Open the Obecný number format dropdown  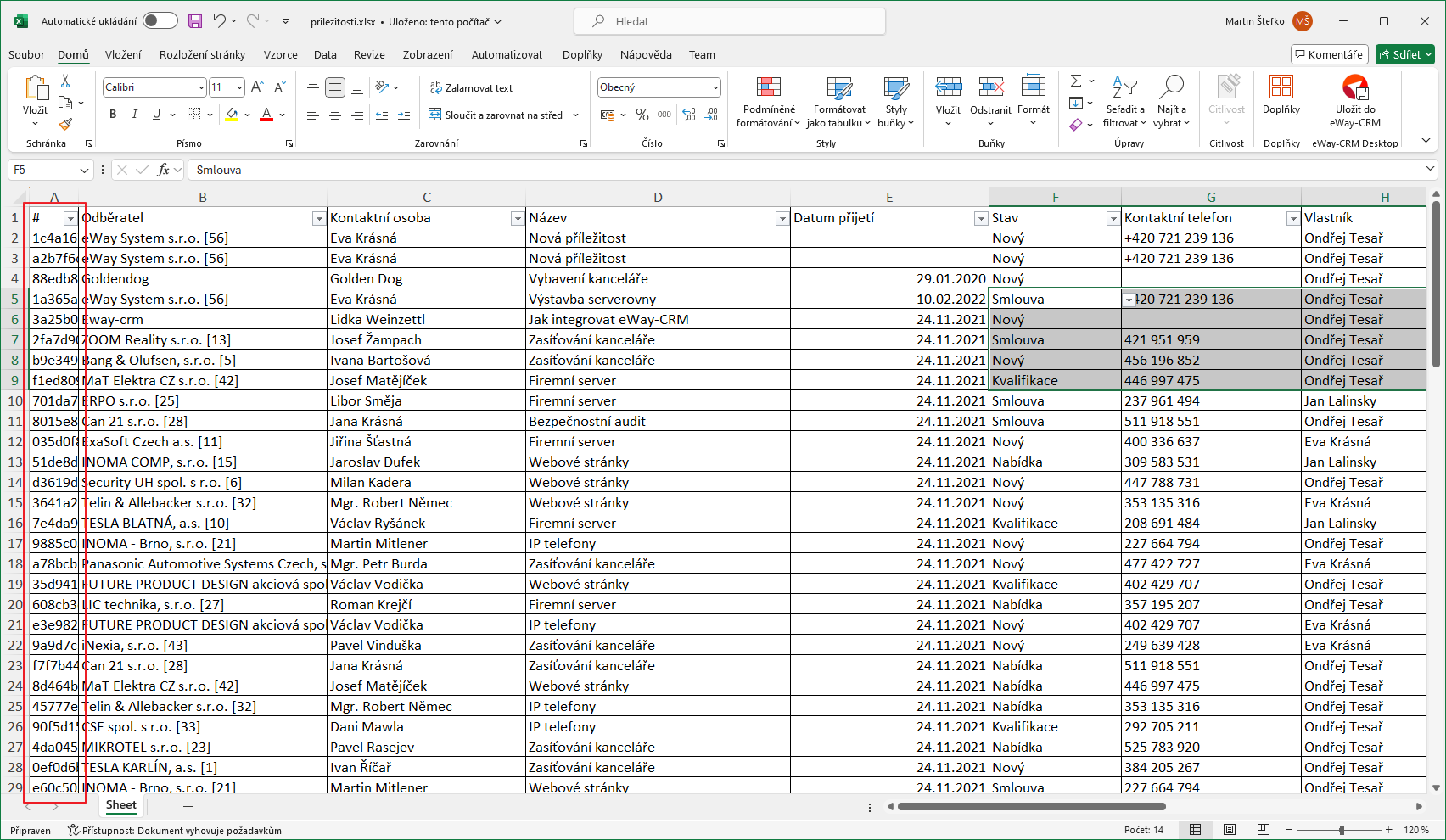point(715,87)
